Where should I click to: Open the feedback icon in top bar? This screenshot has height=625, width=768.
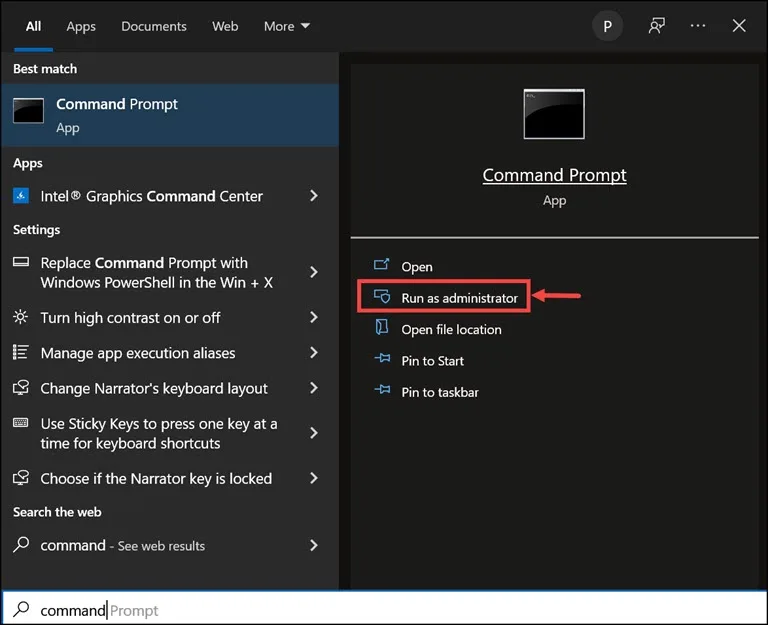(x=656, y=25)
